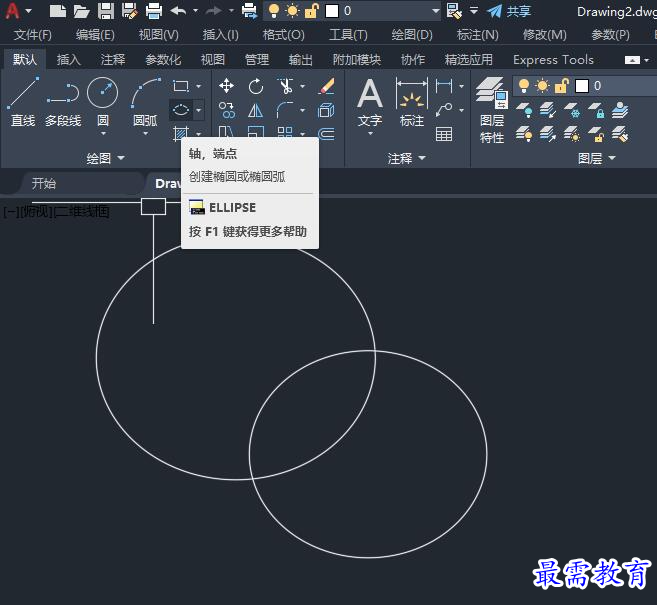
Task: Click ribbon layer color swatch
Action: pyautogui.click(x=582, y=86)
